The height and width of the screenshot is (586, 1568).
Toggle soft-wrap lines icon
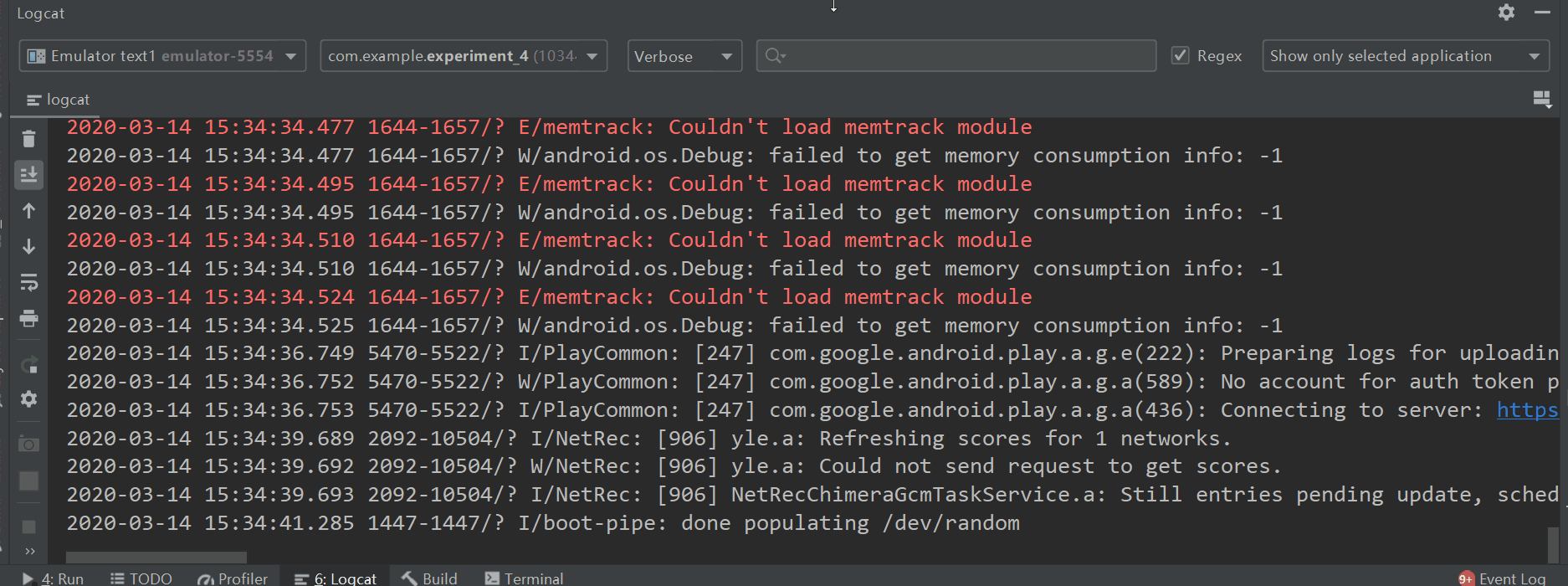(x=28, y=283)
